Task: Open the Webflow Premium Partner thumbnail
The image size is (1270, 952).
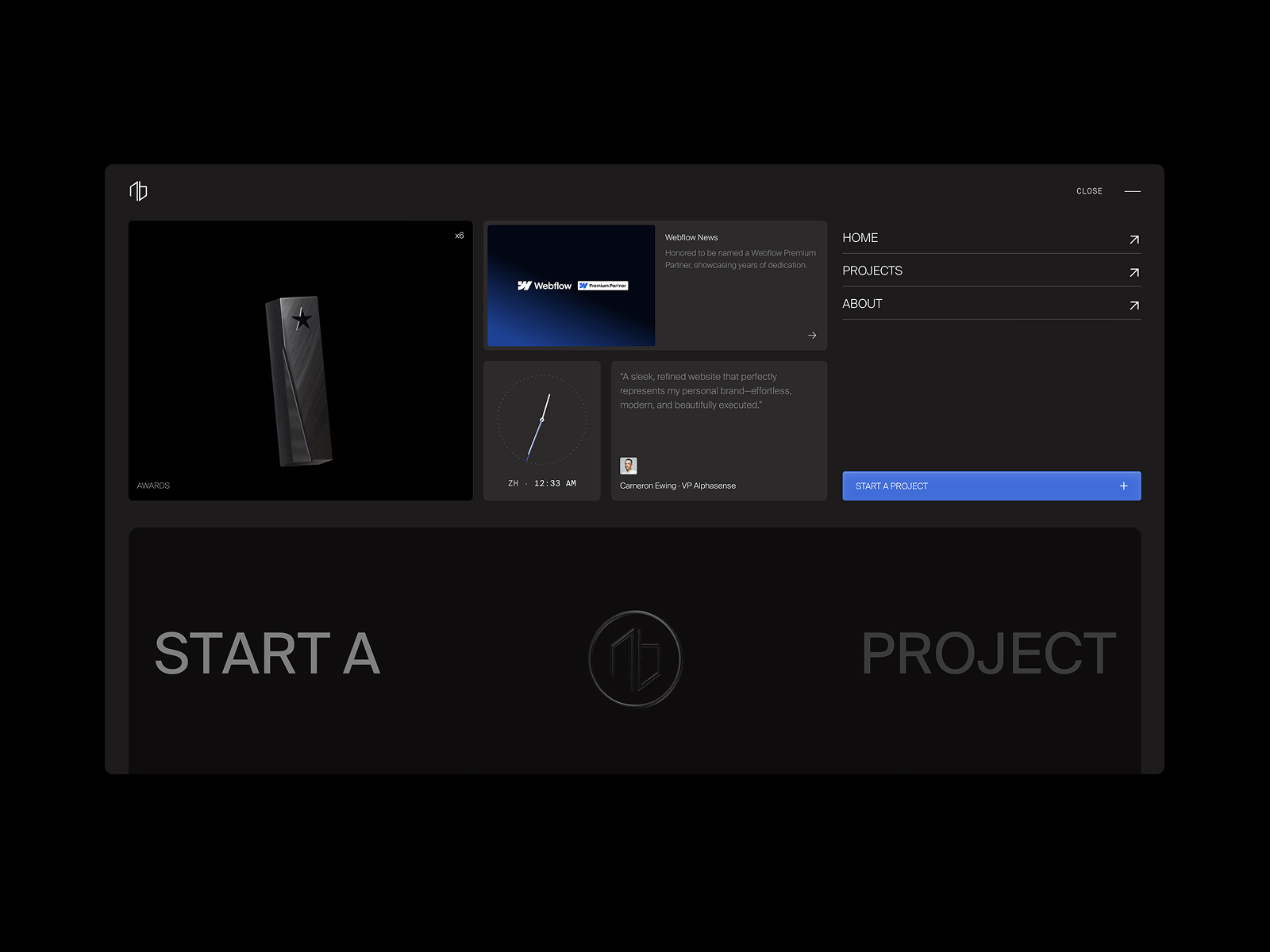Action: (571, 286)
